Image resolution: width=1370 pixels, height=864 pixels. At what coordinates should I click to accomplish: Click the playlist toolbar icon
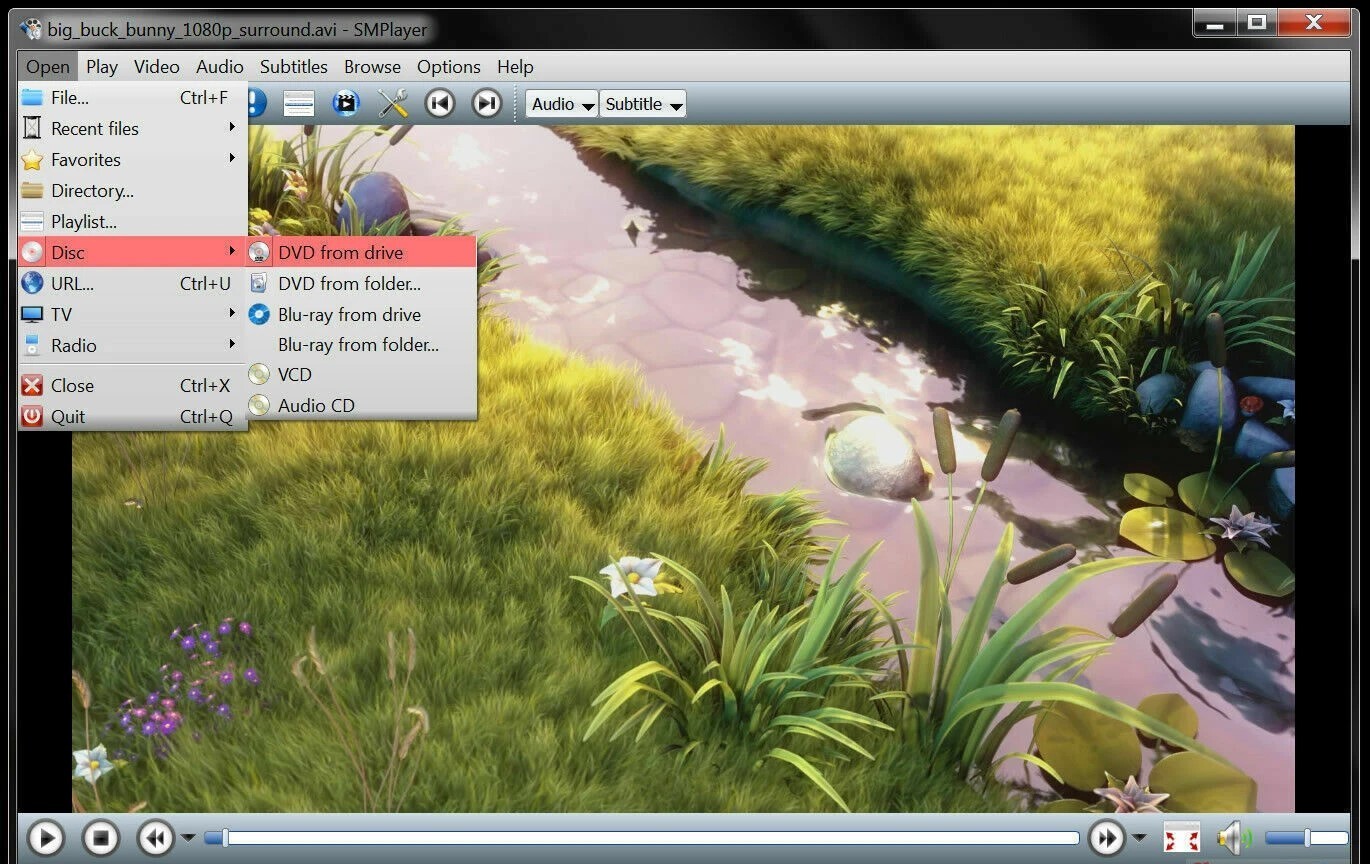coord(299,103)
